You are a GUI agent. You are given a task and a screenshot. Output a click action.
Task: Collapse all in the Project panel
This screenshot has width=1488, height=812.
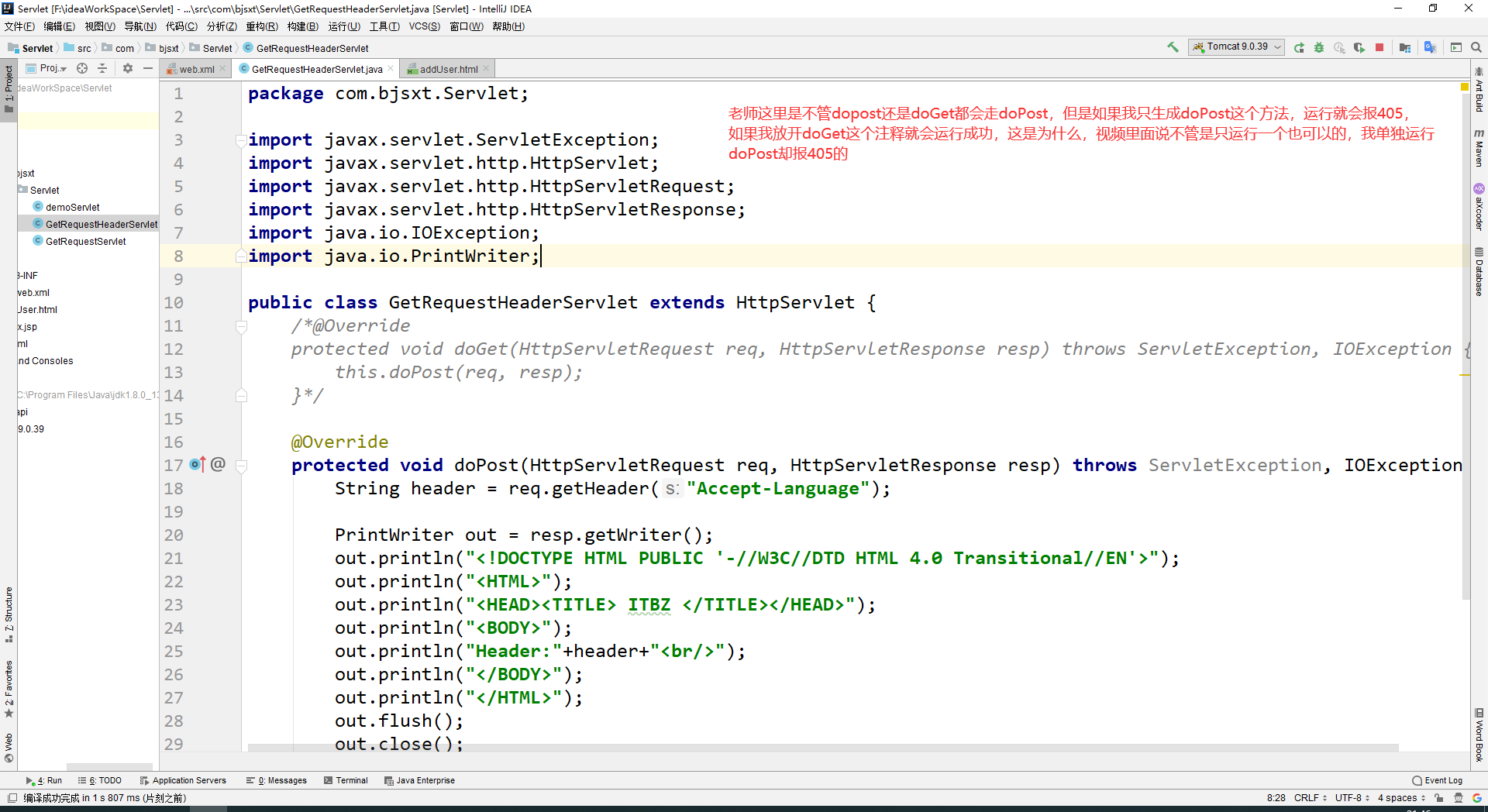coord(102,68)
